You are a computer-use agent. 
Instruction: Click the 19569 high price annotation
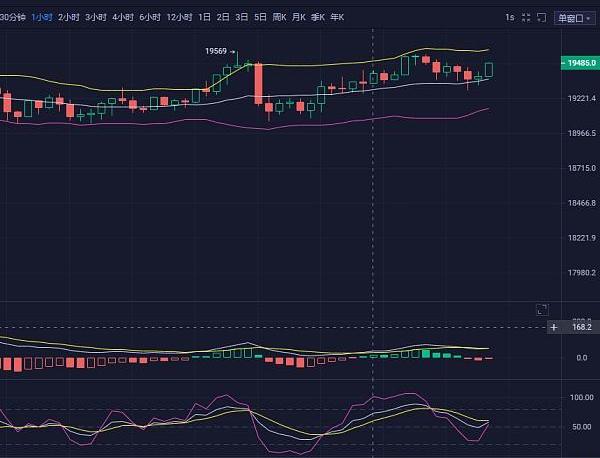(216, 51)
